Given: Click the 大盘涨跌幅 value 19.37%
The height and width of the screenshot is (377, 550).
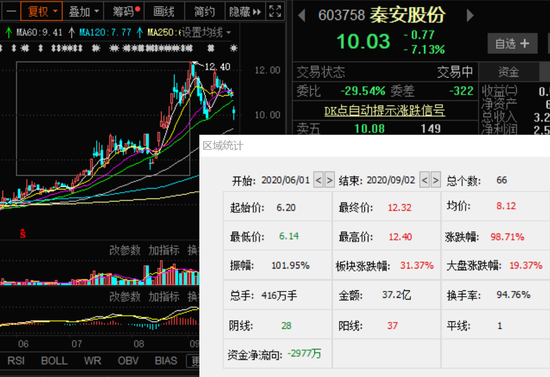Looking at the screenshot, I should pyautogui.click(x=526, y=265).
